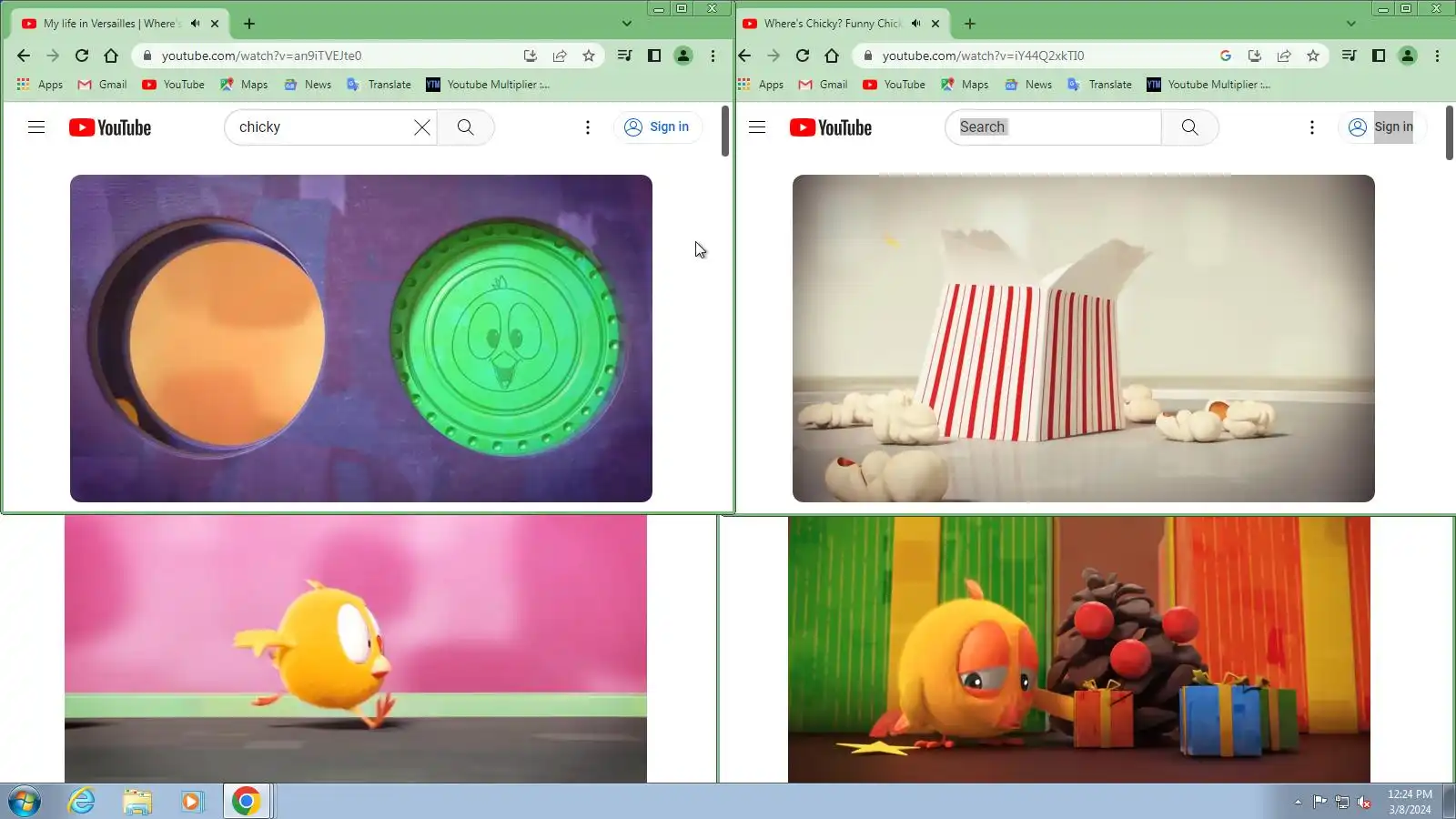The height and width of the screenshot is (819, 1456).
Task: Open Maps bookmark in the My life in Versailles window
Action: [244, 85]
